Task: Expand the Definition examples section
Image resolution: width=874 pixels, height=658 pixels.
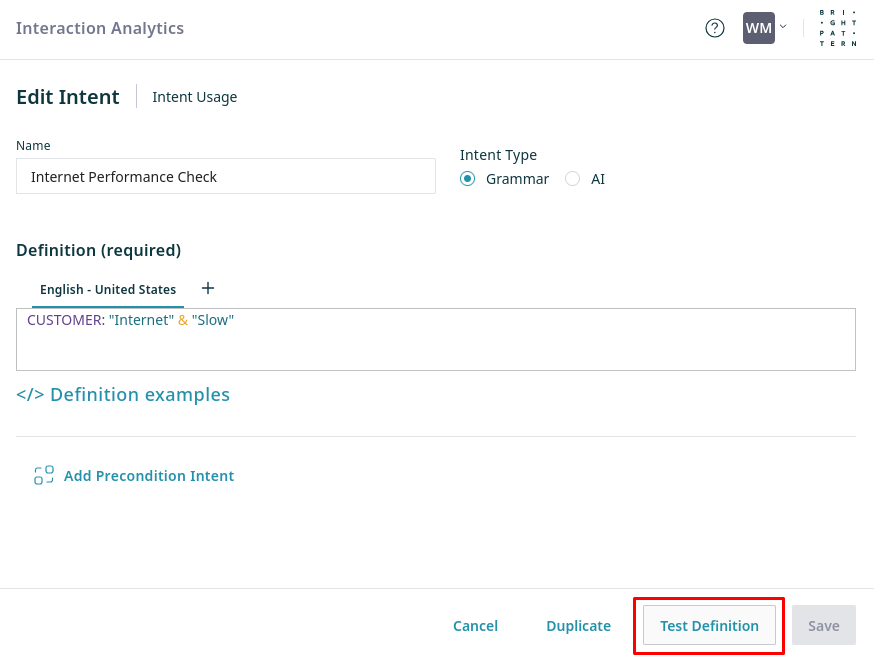Action: (x=140, y=395)
